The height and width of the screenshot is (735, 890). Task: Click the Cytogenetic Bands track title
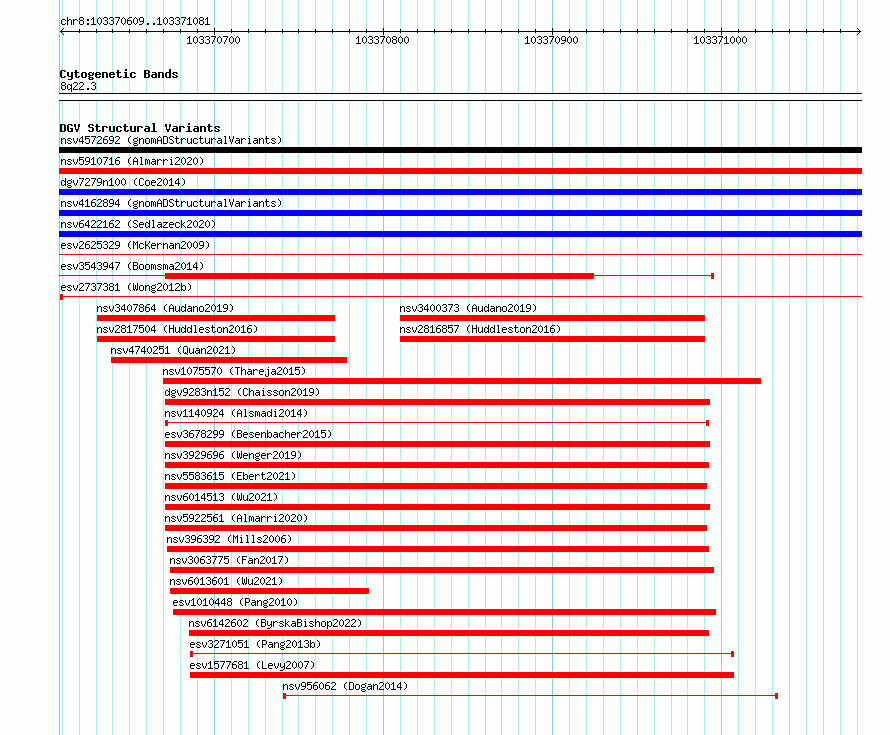pos(119,74)
